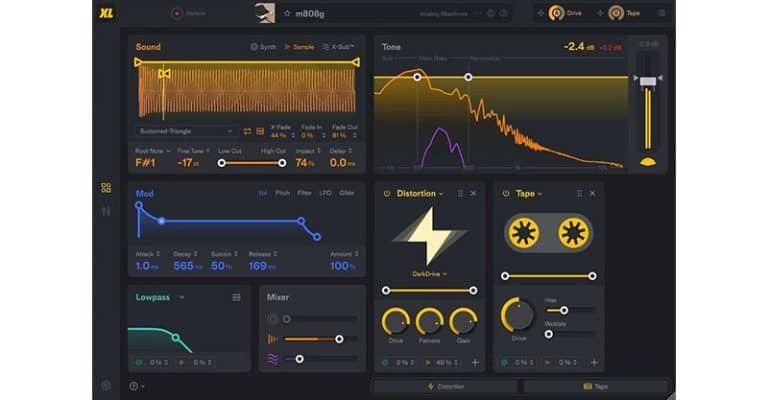Viewport: 768px width, 400px height.
Task: Click the Mixer synth layer icon
Action: coord(272,319)
